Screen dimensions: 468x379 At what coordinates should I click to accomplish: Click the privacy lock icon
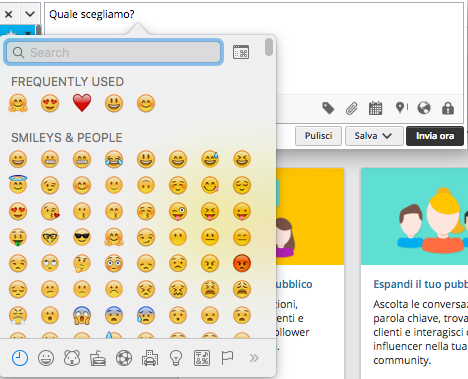(x=448, y=108)
